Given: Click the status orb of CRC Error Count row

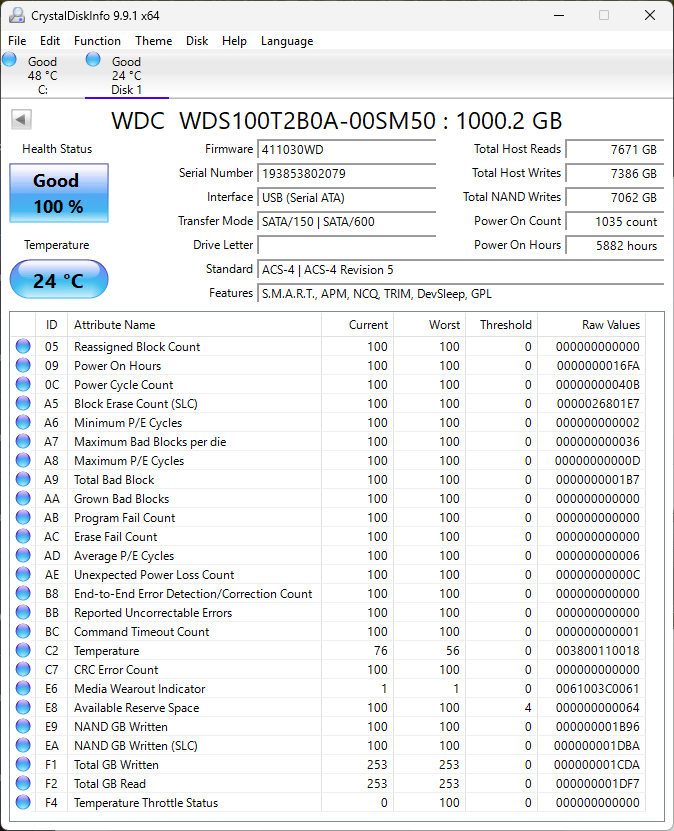Looking at the screenshot, I should (23, 669).
